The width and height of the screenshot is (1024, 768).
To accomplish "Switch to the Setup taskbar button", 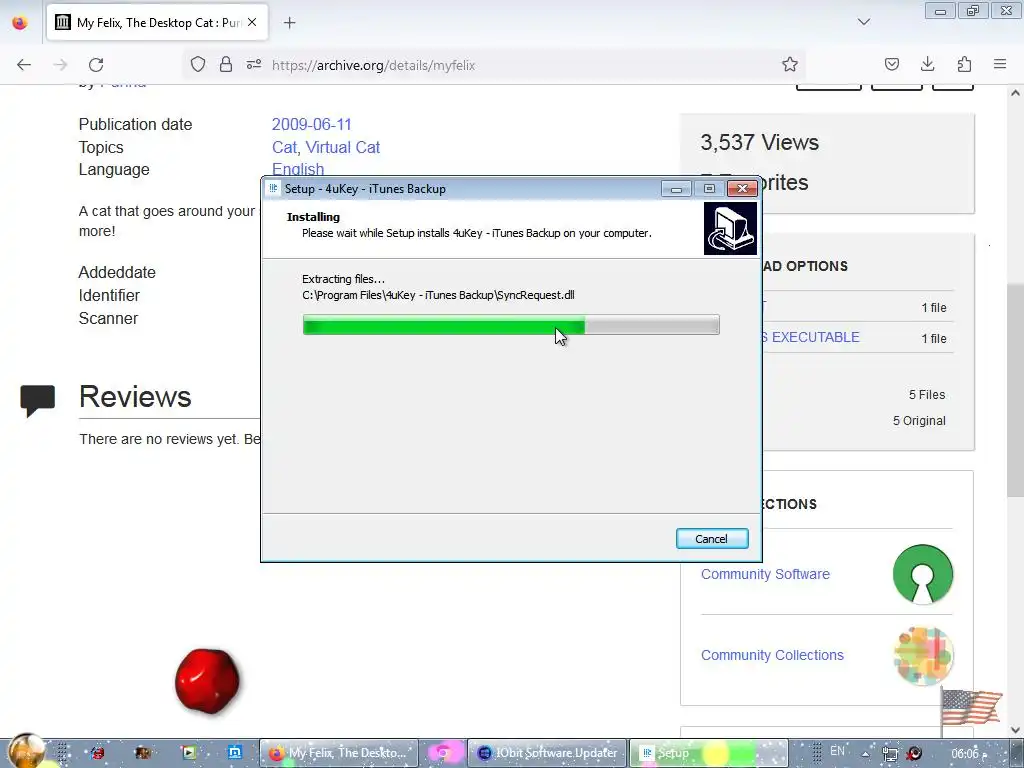I will click(x=711, y=753).
